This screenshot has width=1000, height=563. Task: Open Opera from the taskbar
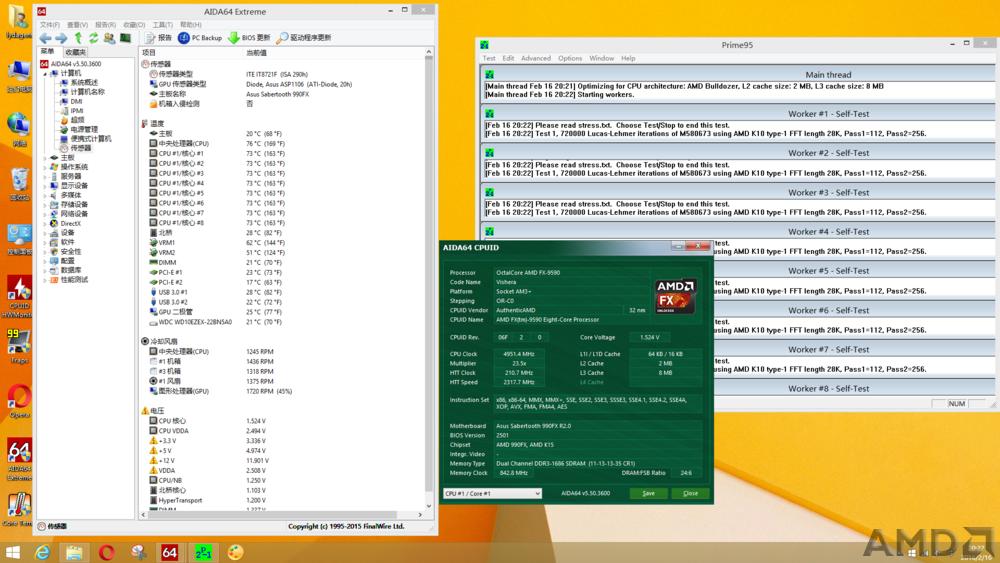point(107,552)
